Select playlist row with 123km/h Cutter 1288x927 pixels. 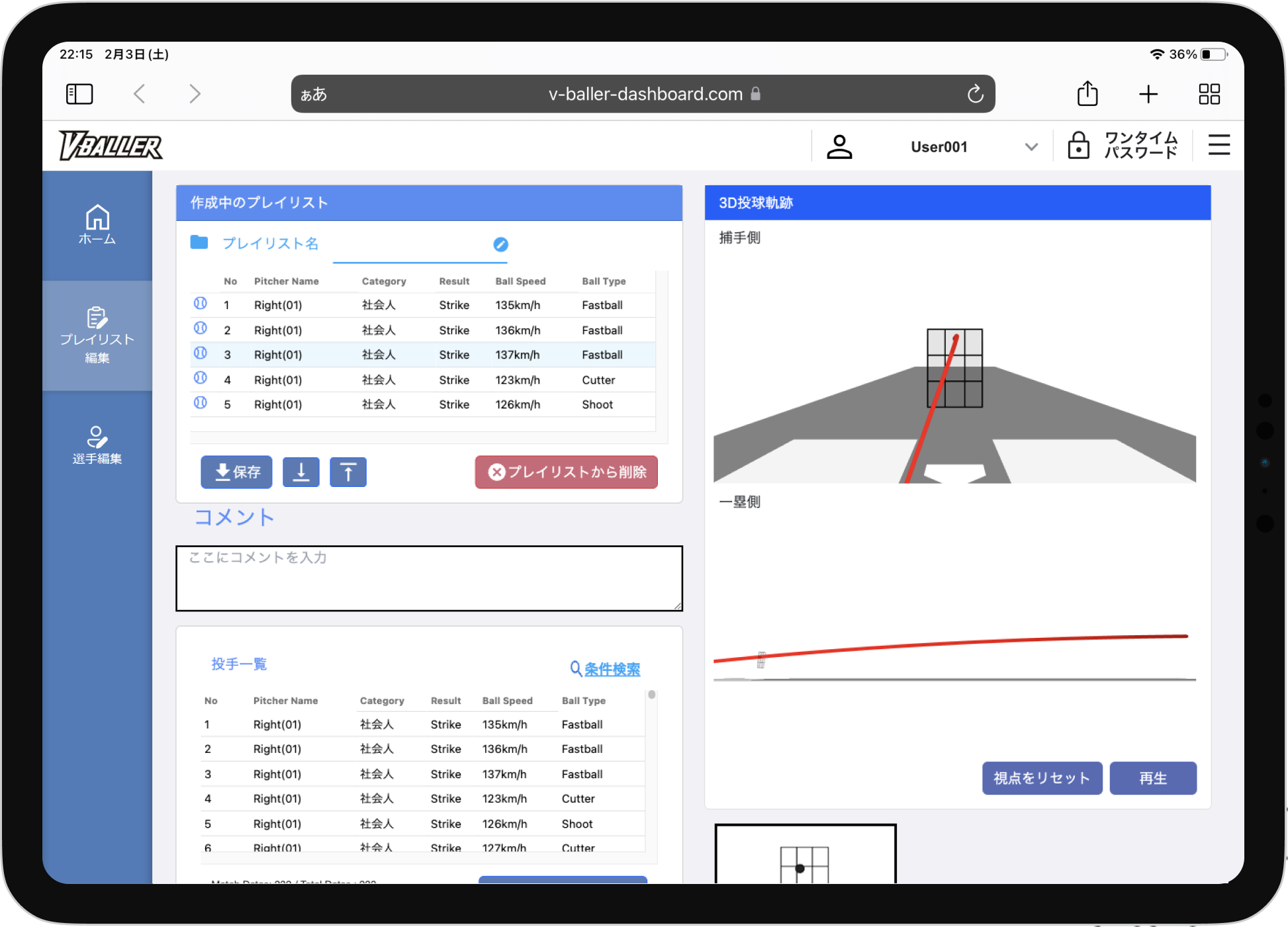[x=423, y=380]
